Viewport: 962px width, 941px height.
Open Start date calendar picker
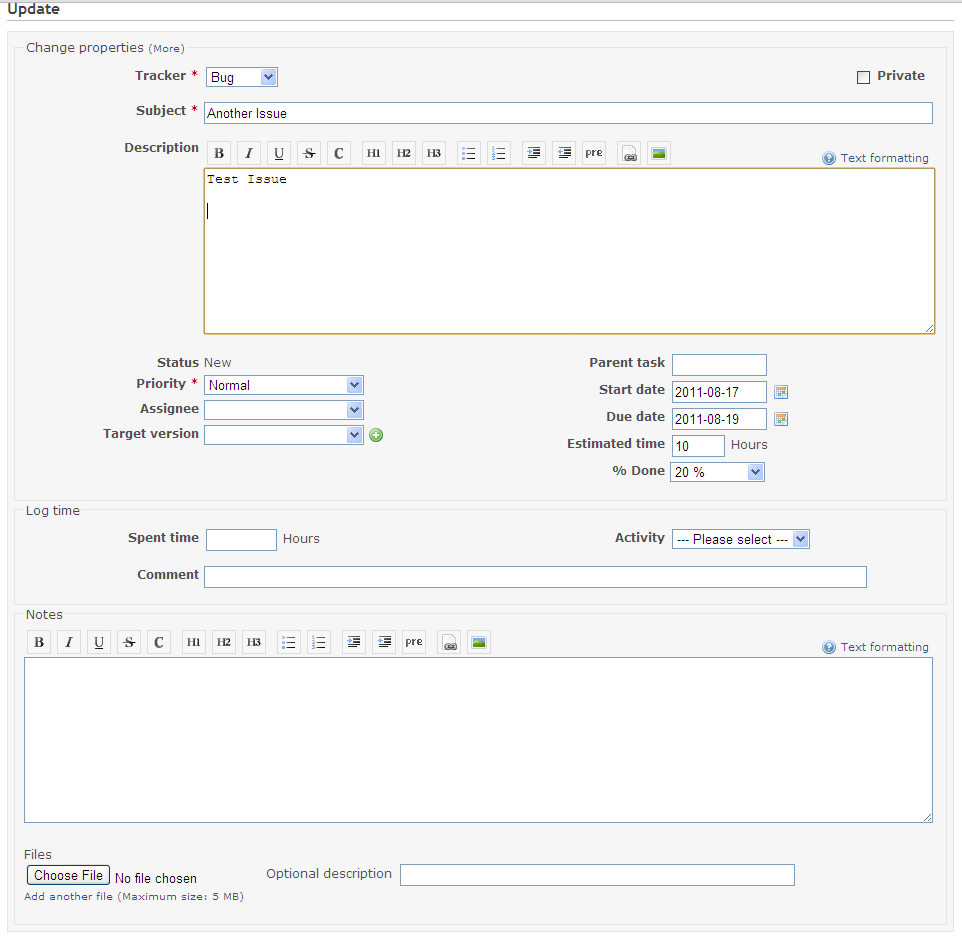point(781,392)
